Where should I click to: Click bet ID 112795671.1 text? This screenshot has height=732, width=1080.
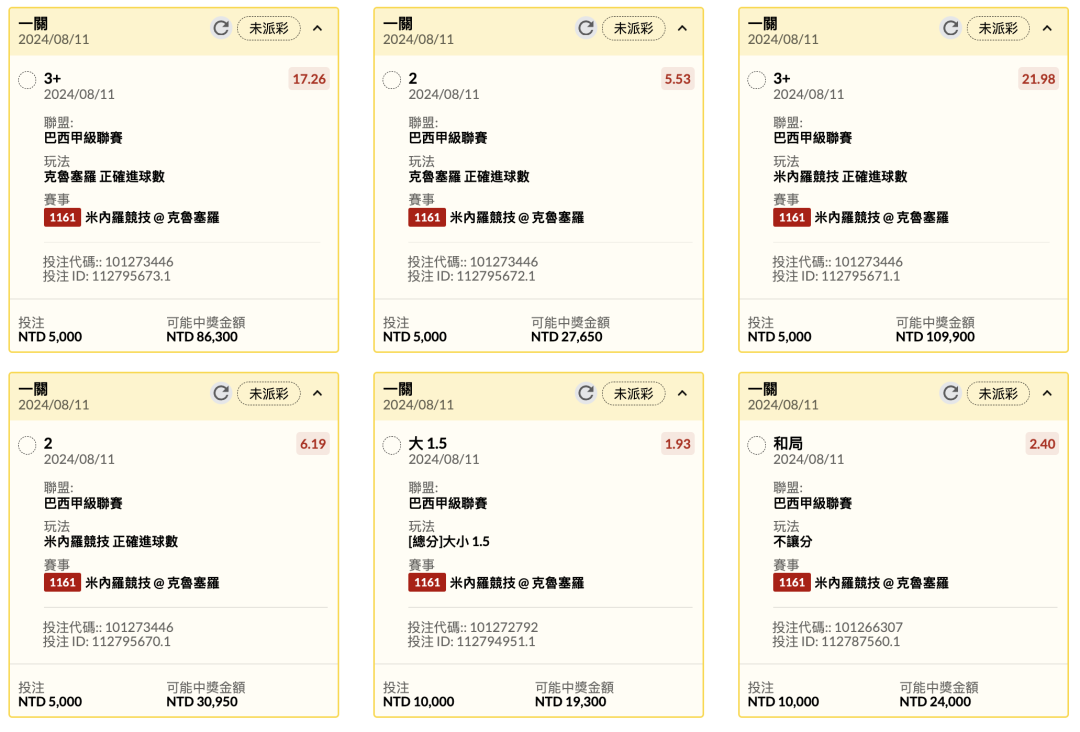pos(836,276)
